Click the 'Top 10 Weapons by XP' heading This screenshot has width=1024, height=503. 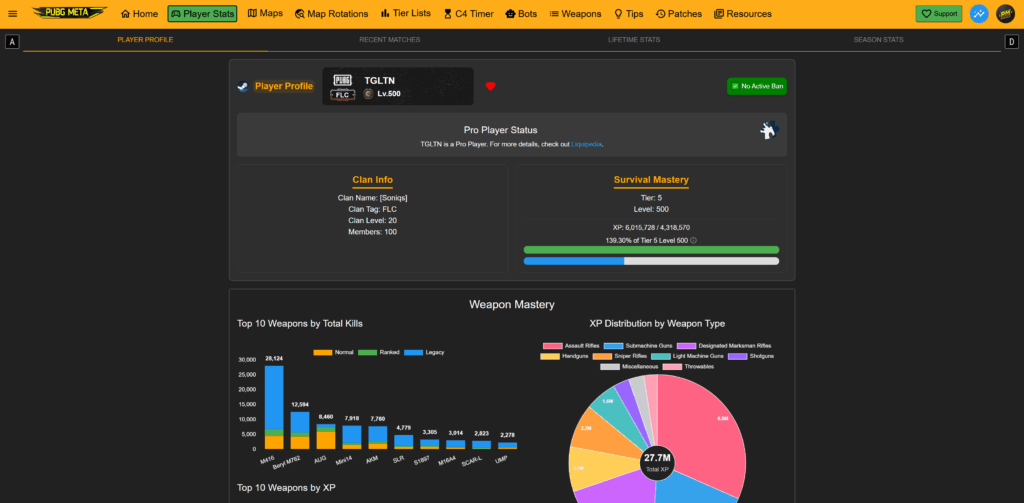[286, 488]
